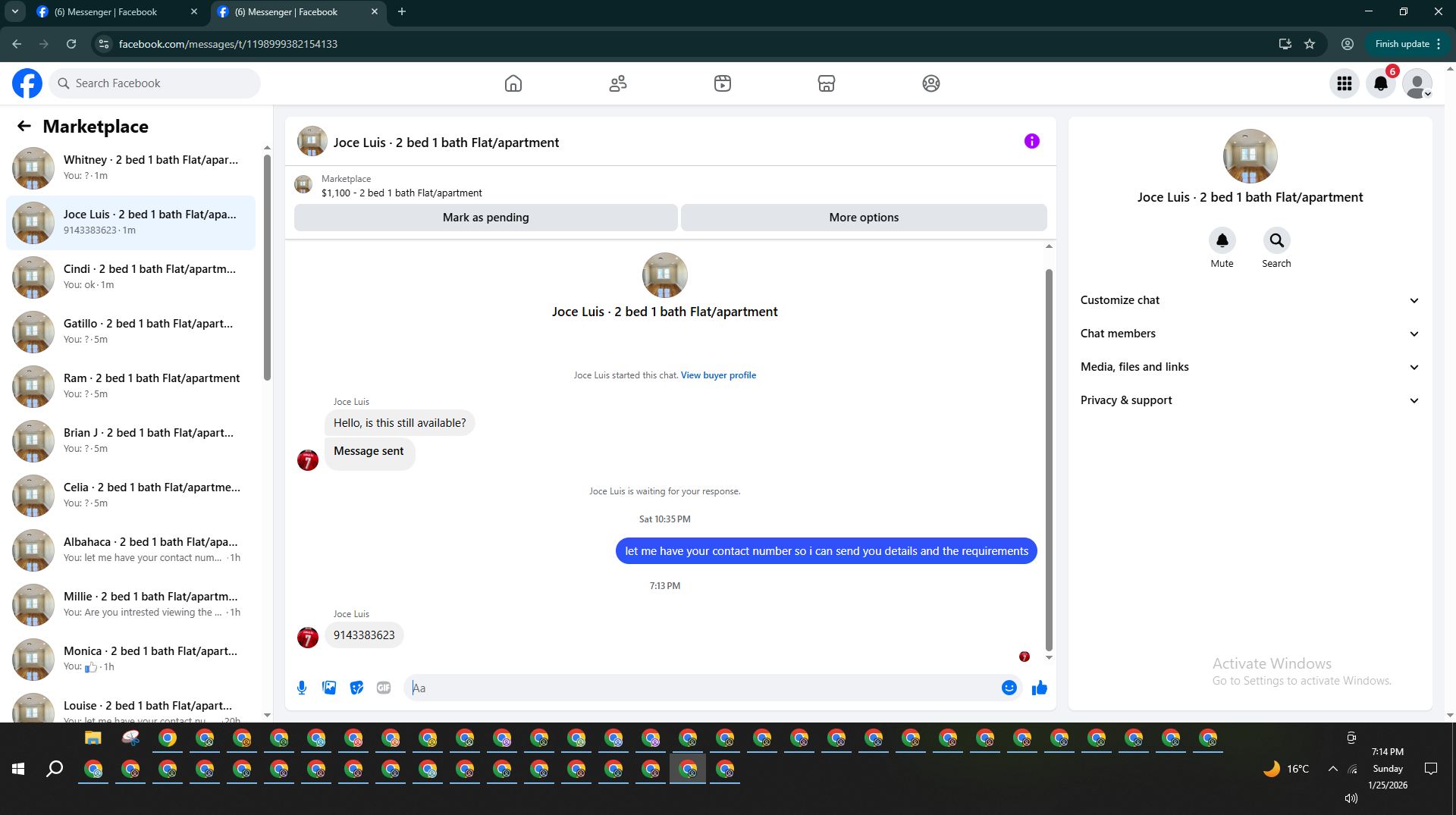This screenshot has height=815, width=1456.
Task: Open a new browser tab
Action: [402, 11]
